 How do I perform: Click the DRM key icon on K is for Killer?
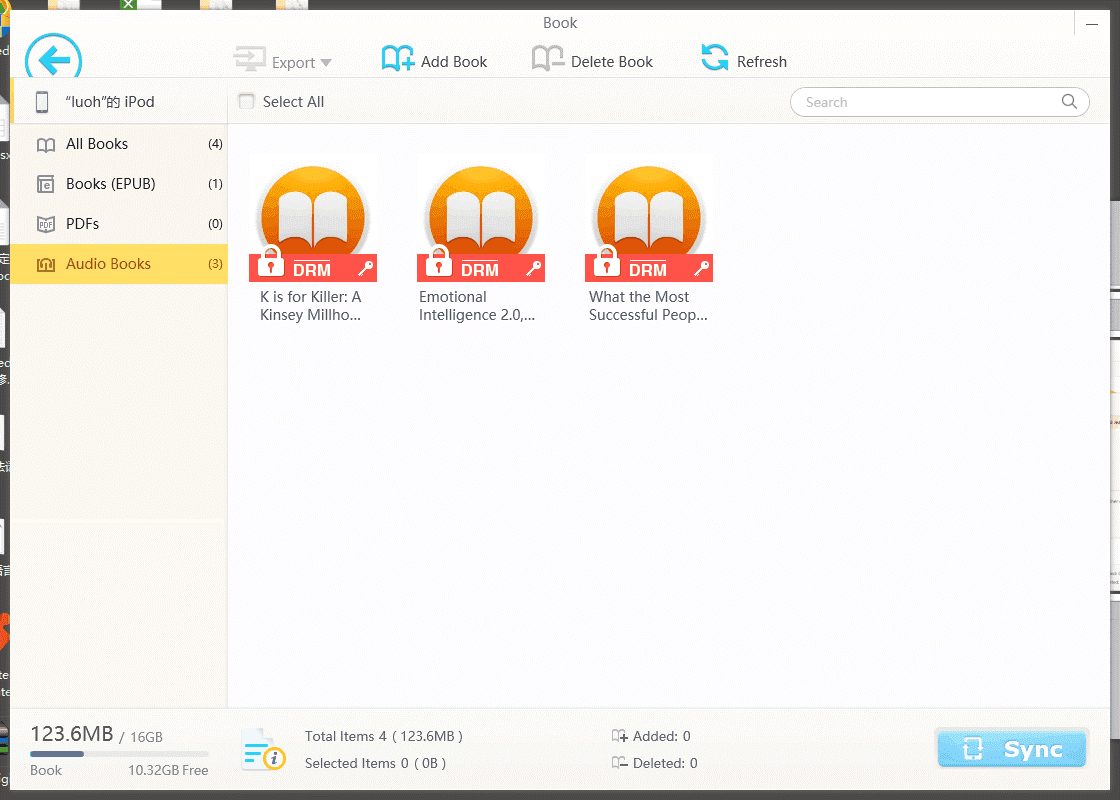click(366, 269)
